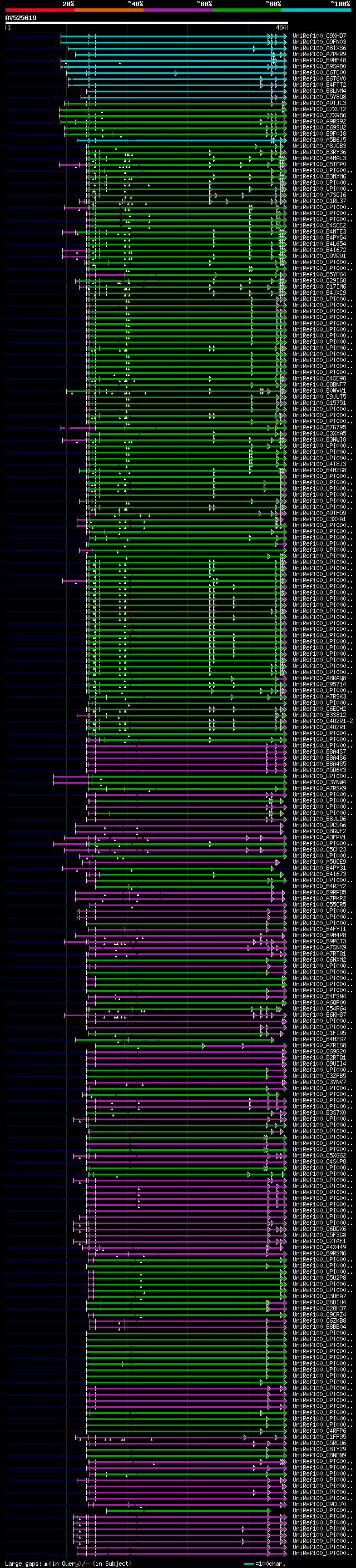Select the UniRef100_B4FTT2 label
This screenshot has width=356, height=1568.
pyautogui.click(x=319, y=85)
